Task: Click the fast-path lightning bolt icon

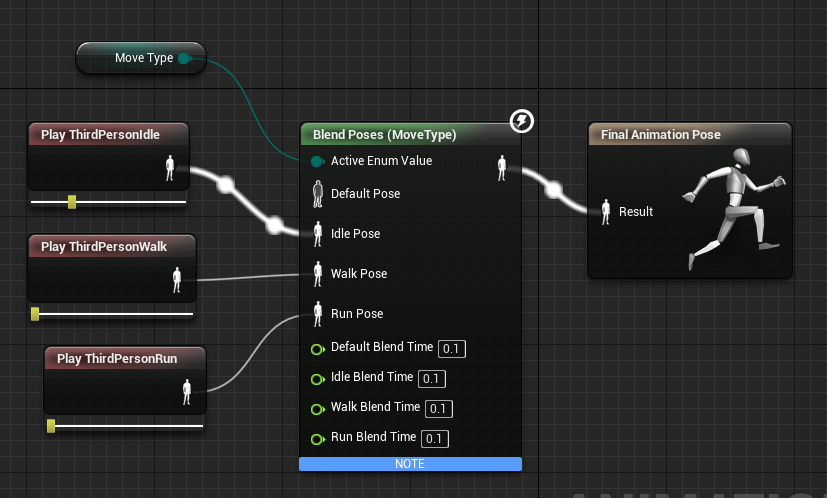Action: [x=521, y=122]
